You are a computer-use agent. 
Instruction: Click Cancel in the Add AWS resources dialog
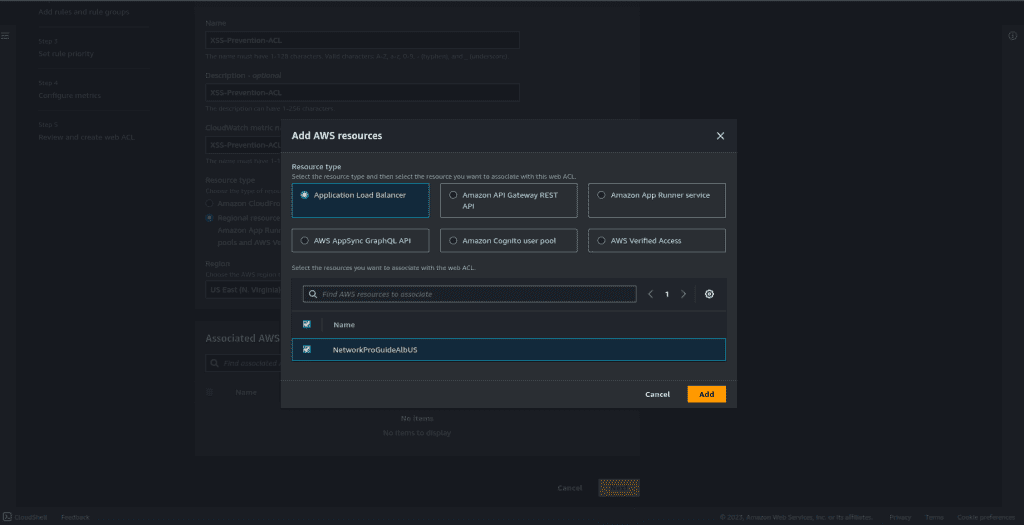coord(658,394)
